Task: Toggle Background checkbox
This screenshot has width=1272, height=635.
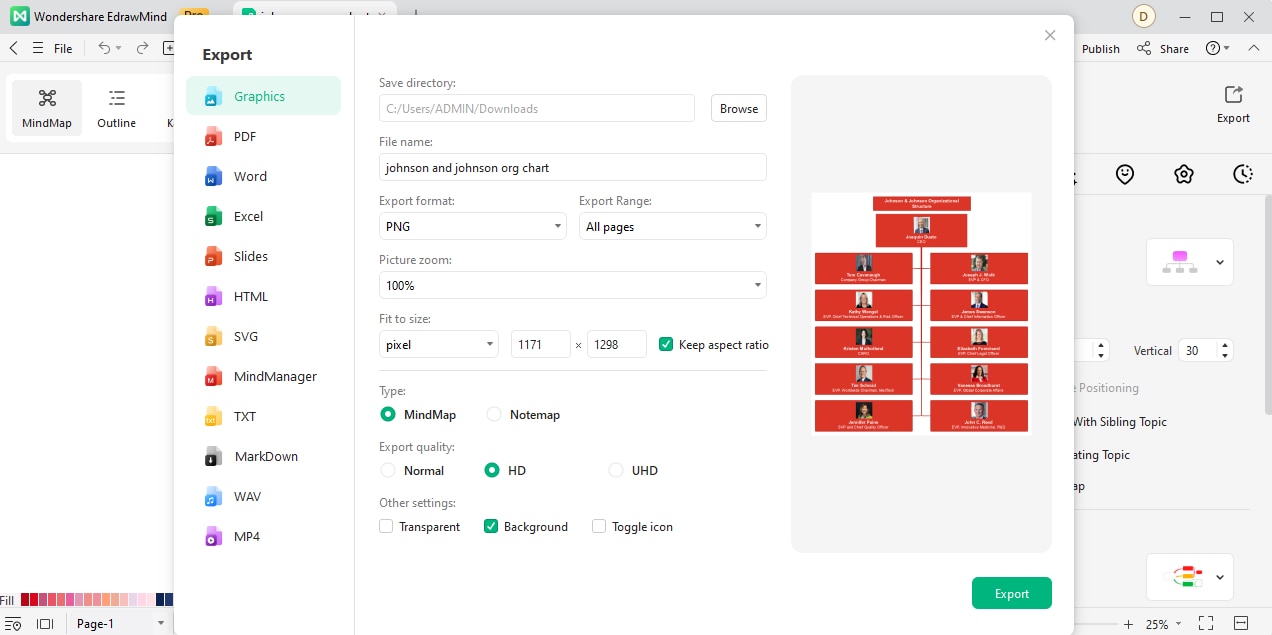Action: (491, 526)
